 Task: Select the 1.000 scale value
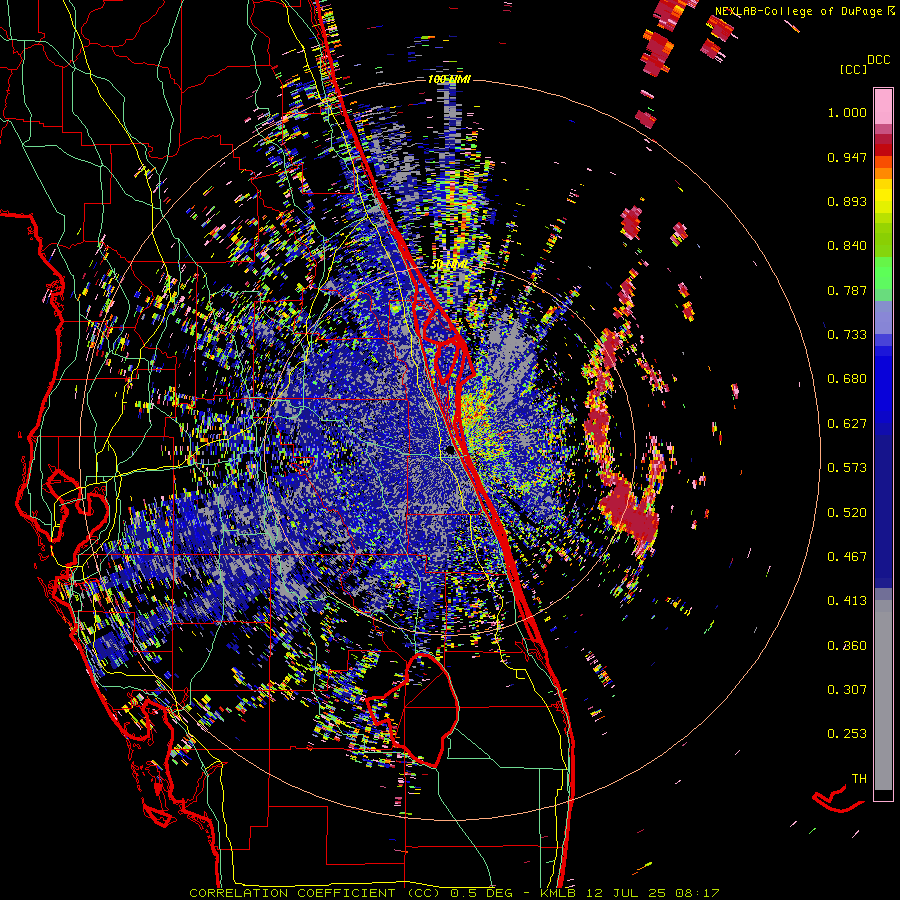click(x=847, y=112)
